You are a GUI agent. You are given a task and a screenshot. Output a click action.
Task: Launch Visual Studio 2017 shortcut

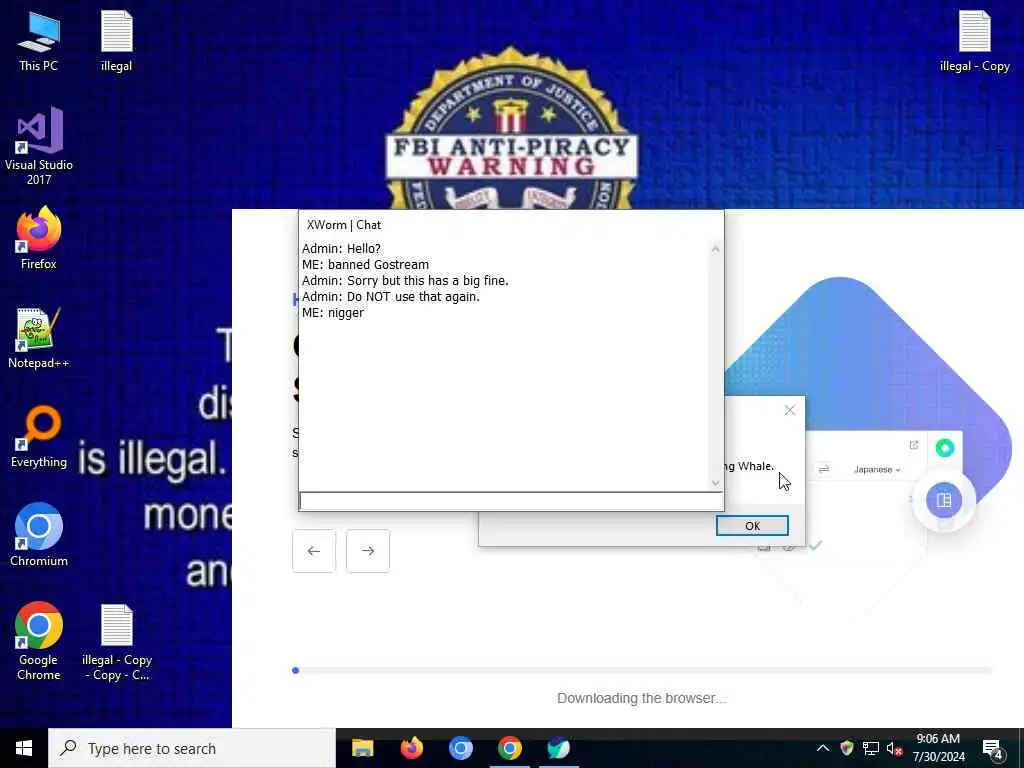pos(39,145)
